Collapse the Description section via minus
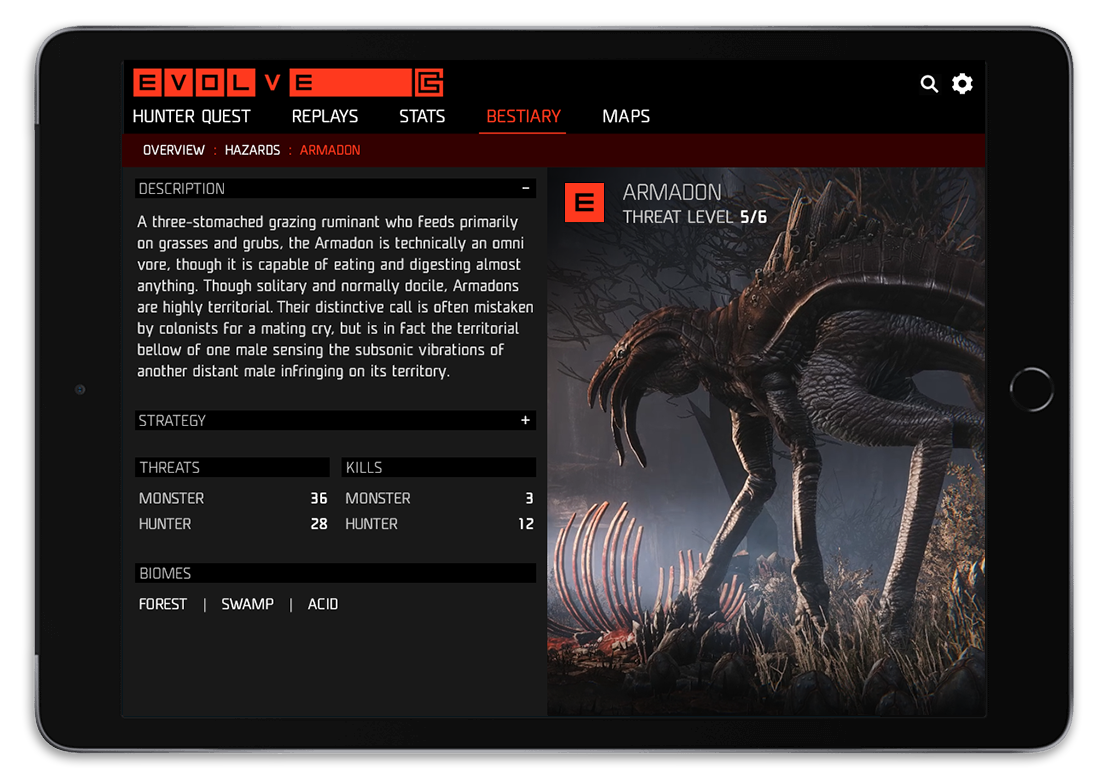The height and width of the screenshot is (780, 1108). coord(525,188)
